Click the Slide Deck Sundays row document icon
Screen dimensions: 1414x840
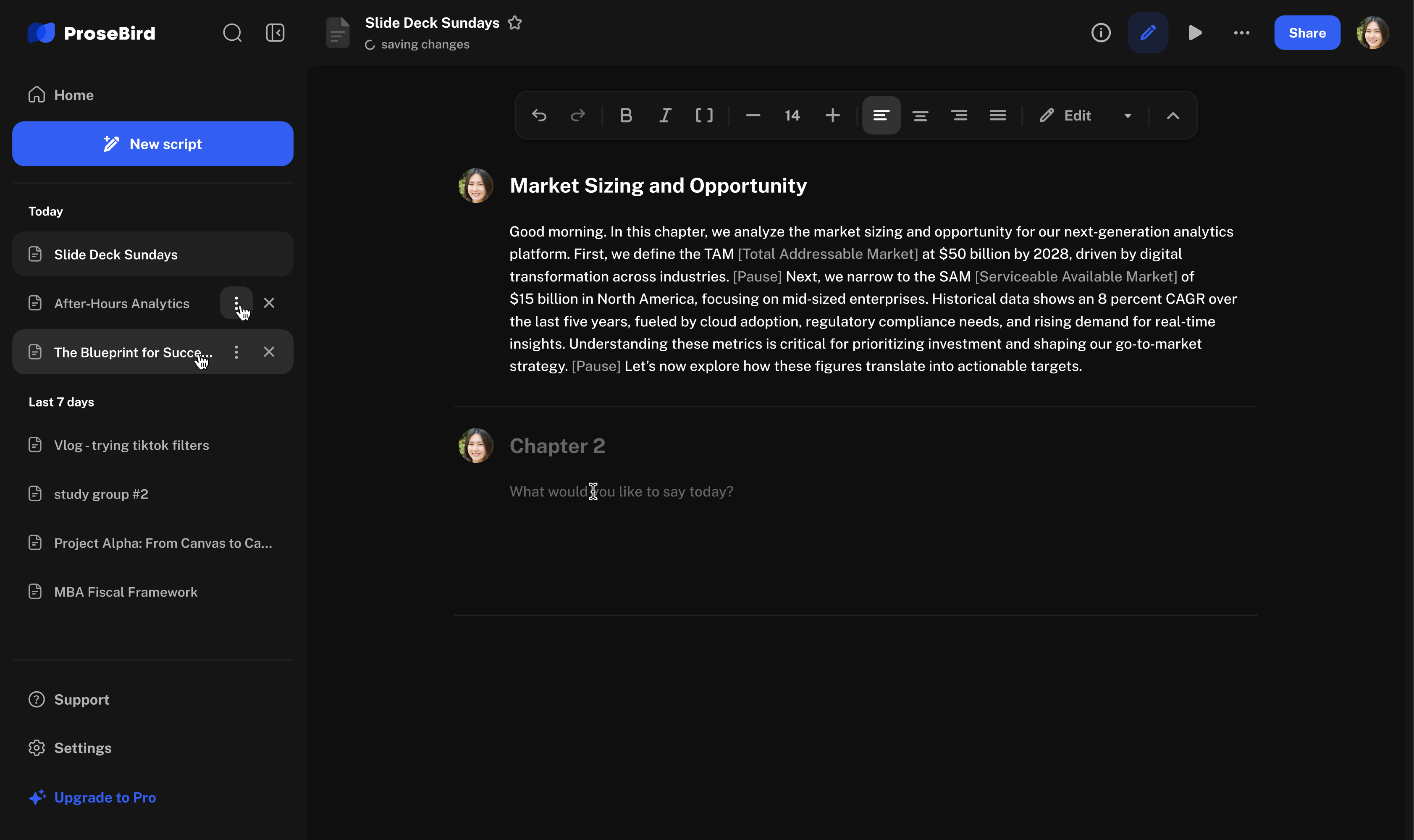(x=35, y=254)
